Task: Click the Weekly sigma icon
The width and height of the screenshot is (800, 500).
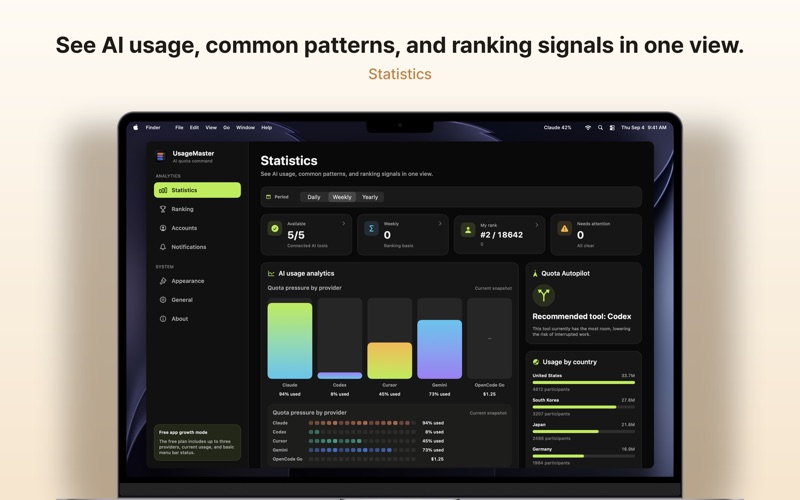Action: pyautogui.click(x=371, y=229)
